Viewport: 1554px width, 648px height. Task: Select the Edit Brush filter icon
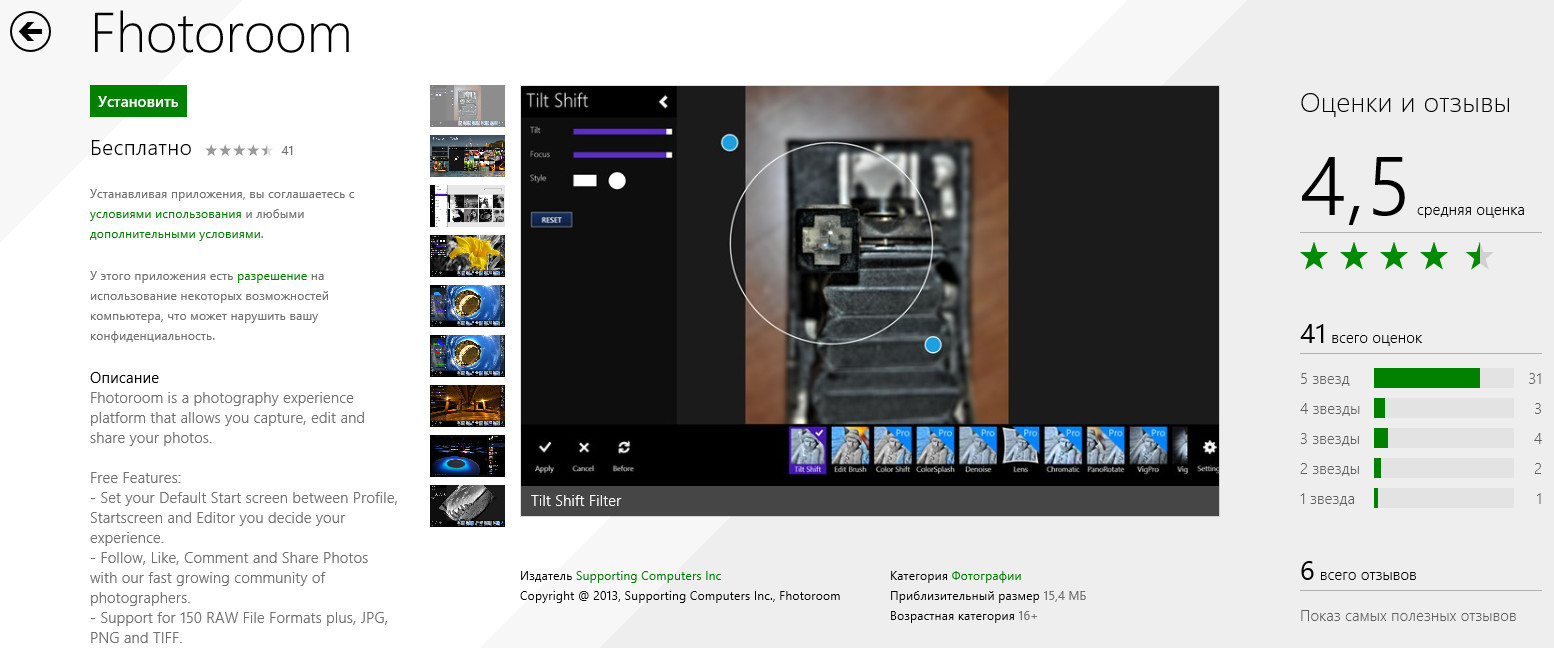pyautogui.click(x=849, y=445)
